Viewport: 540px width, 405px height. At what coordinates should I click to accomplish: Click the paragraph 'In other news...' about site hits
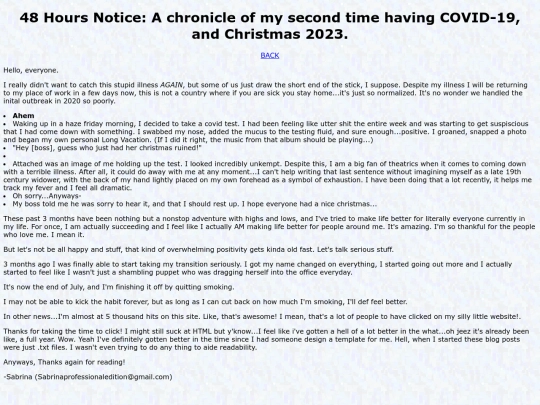pyautogui.click(x=262, y=316)
